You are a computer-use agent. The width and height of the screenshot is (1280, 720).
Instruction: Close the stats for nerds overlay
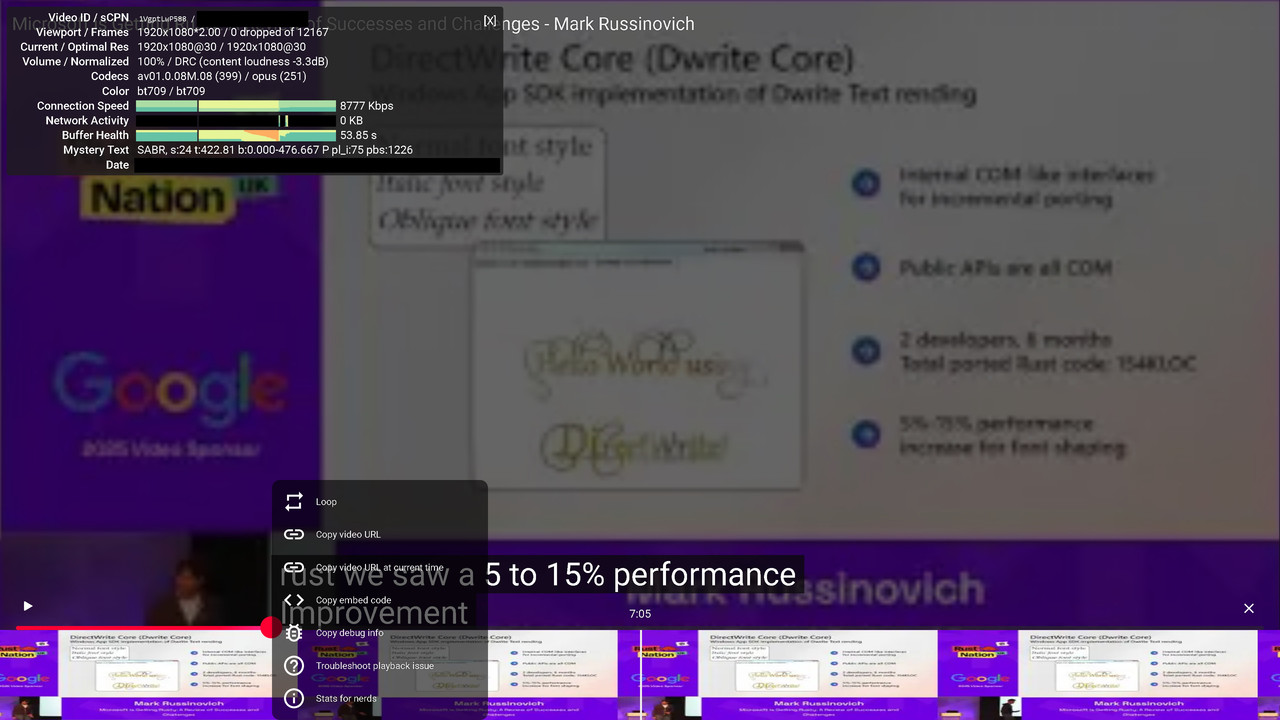pos(489,20)
